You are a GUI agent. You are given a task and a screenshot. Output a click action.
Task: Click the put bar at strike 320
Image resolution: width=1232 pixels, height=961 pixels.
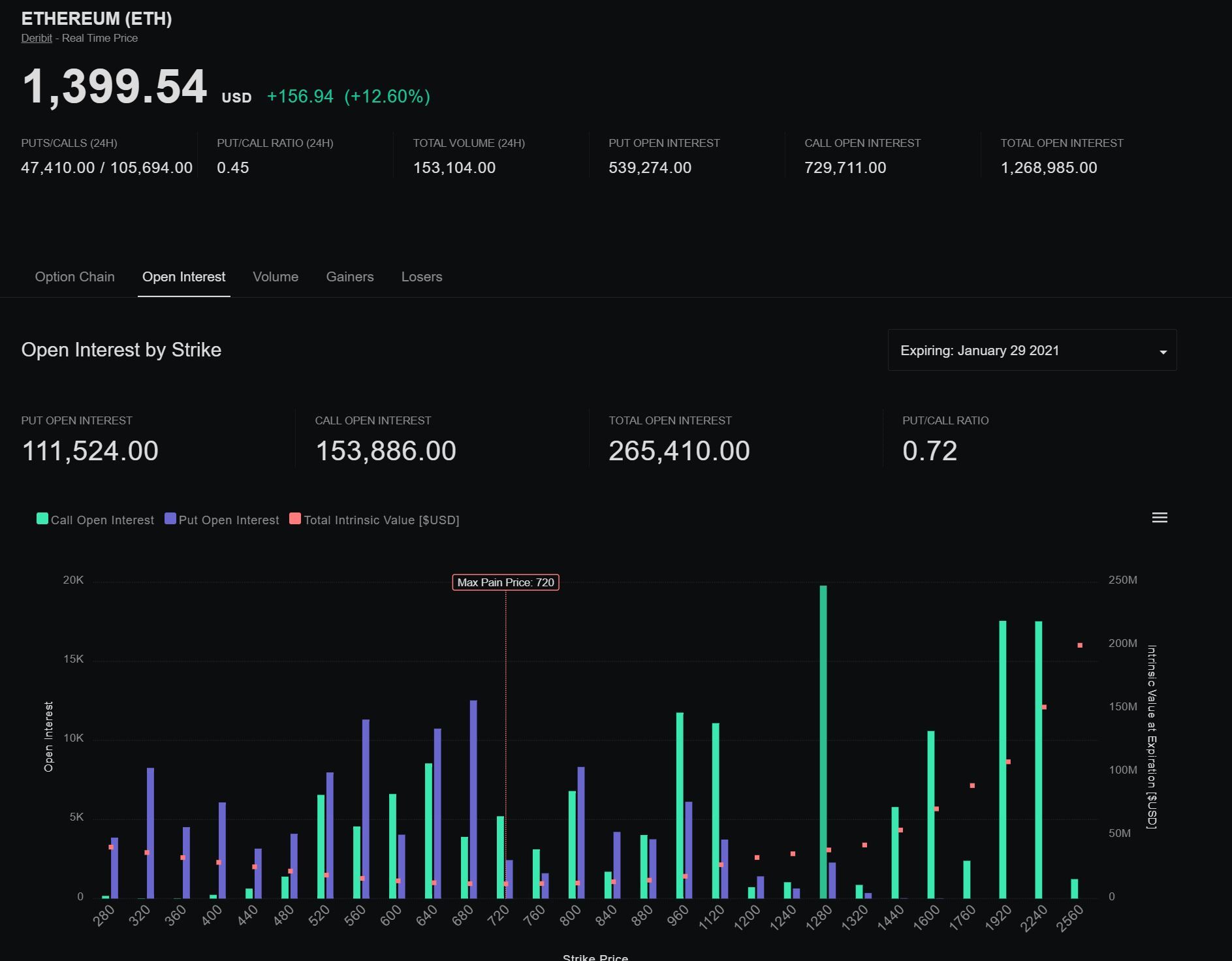point(150,833)
